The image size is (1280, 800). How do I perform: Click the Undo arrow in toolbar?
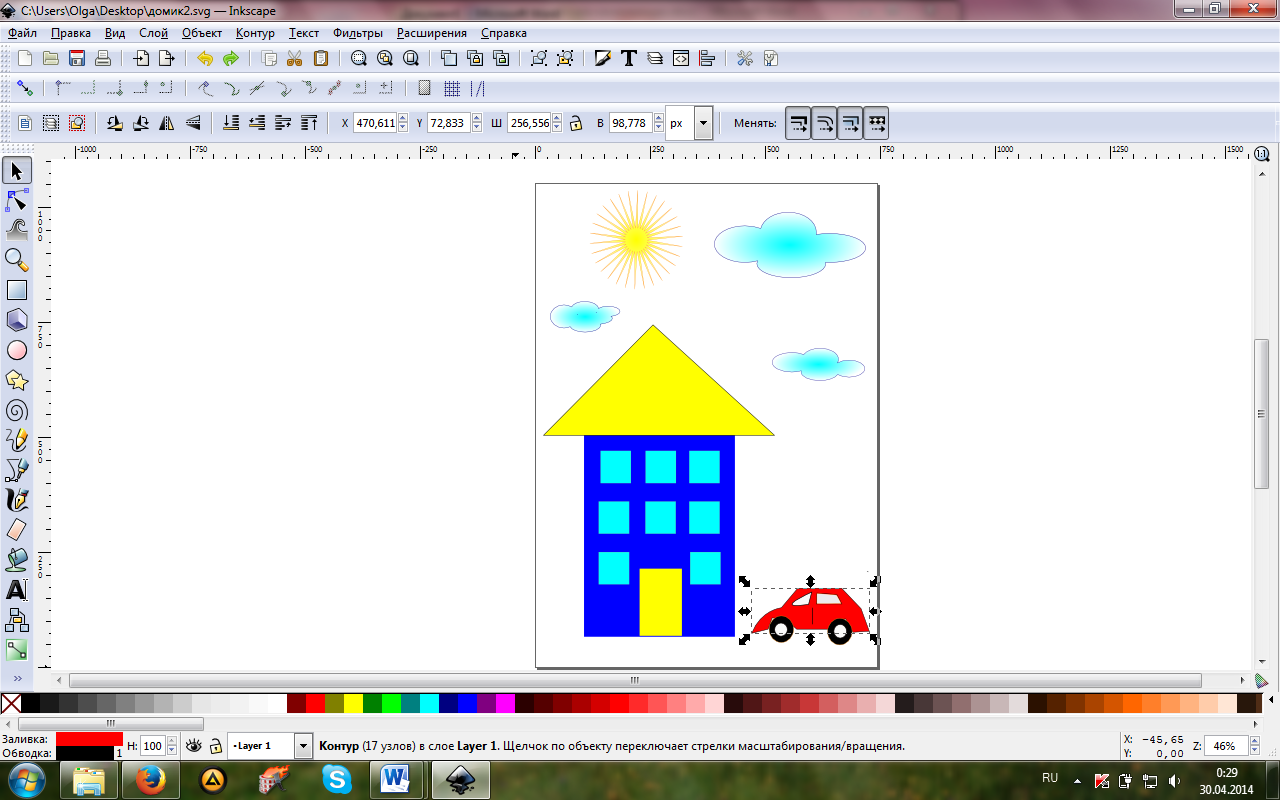[x=205, y=58]
